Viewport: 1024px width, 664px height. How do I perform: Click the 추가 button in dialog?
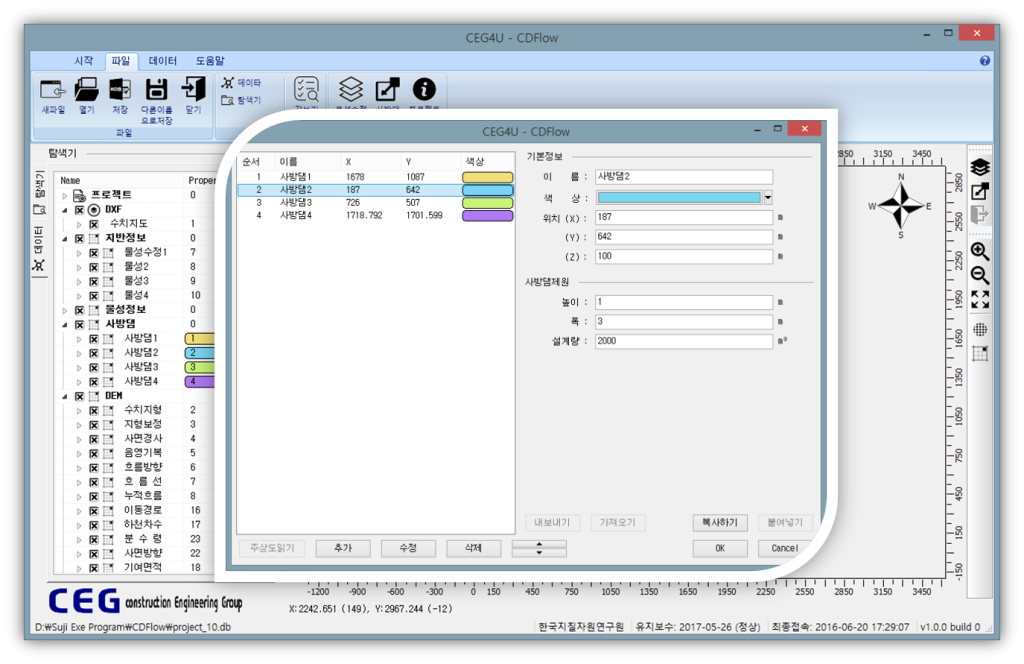point(343,548)
